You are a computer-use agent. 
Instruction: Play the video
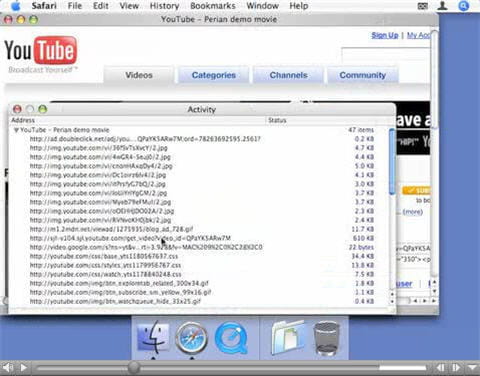[24, 368]
